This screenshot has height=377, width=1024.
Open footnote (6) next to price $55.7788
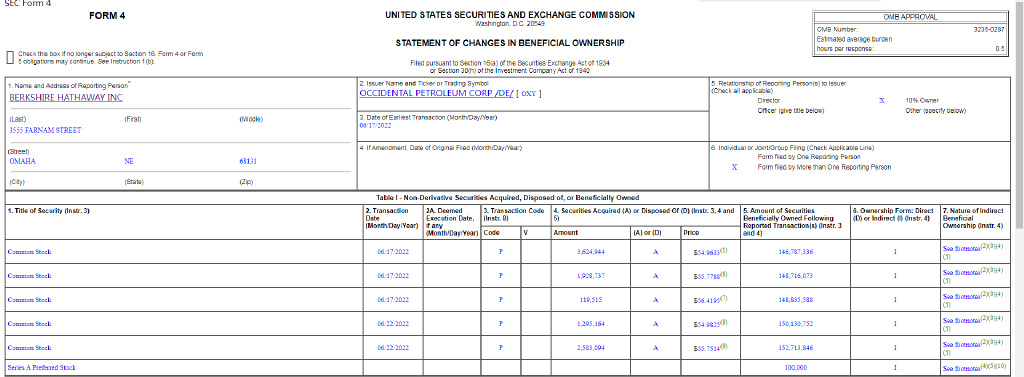(724, 274)
